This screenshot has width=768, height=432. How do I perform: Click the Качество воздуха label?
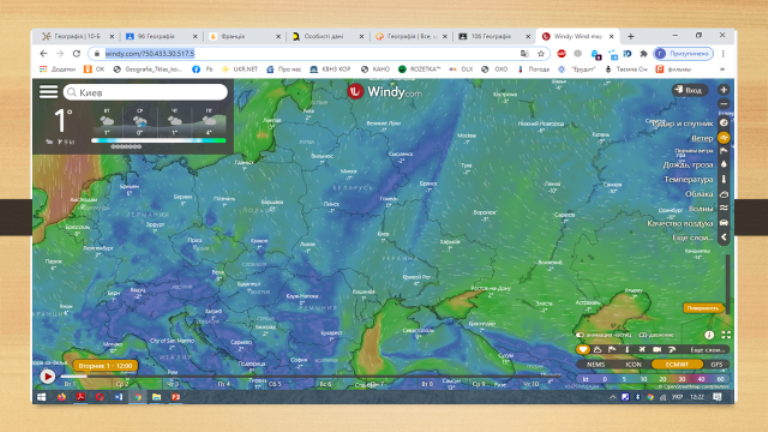click(x=680, y=223)
